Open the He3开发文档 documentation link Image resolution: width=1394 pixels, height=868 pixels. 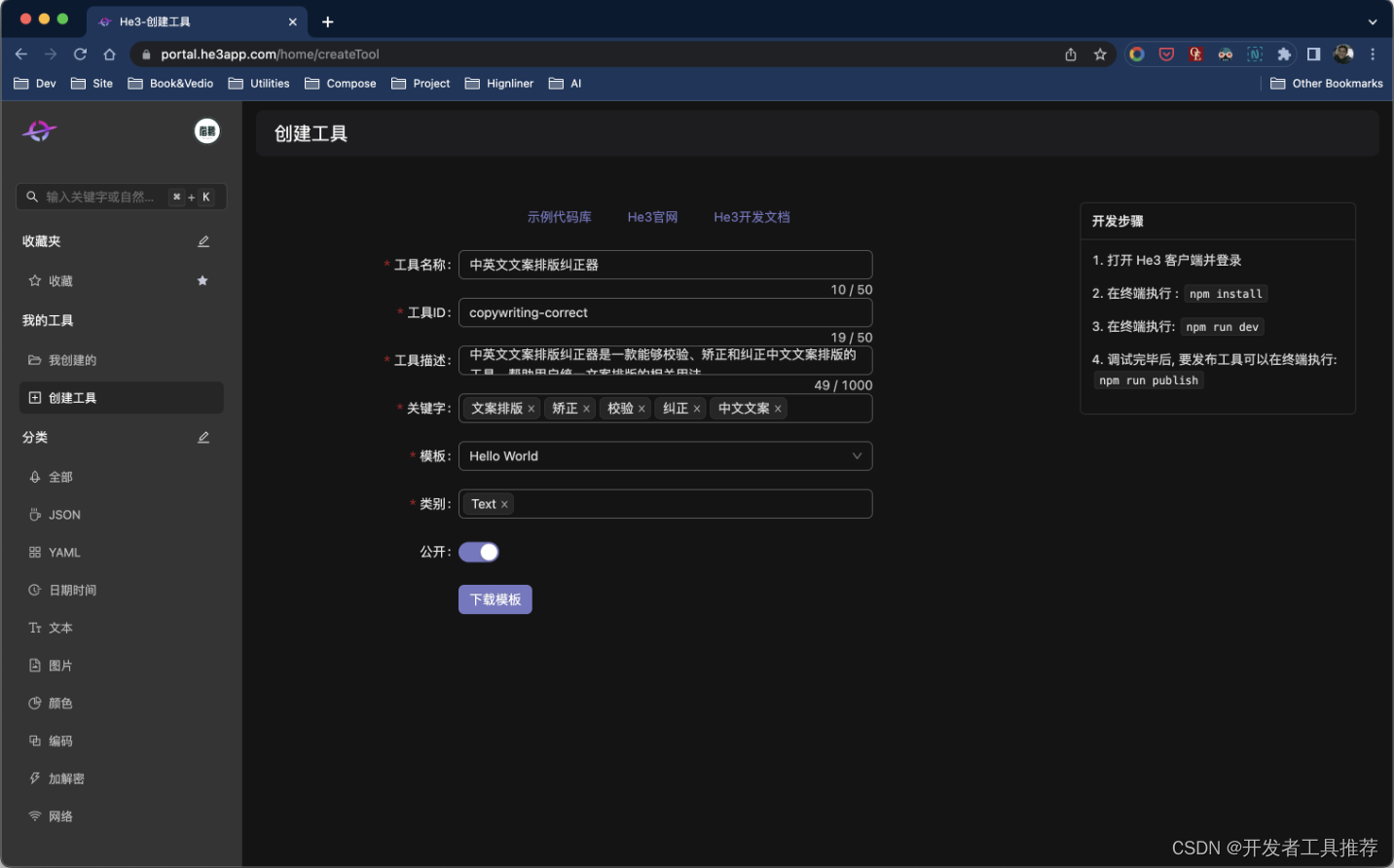tap(752, 217)
